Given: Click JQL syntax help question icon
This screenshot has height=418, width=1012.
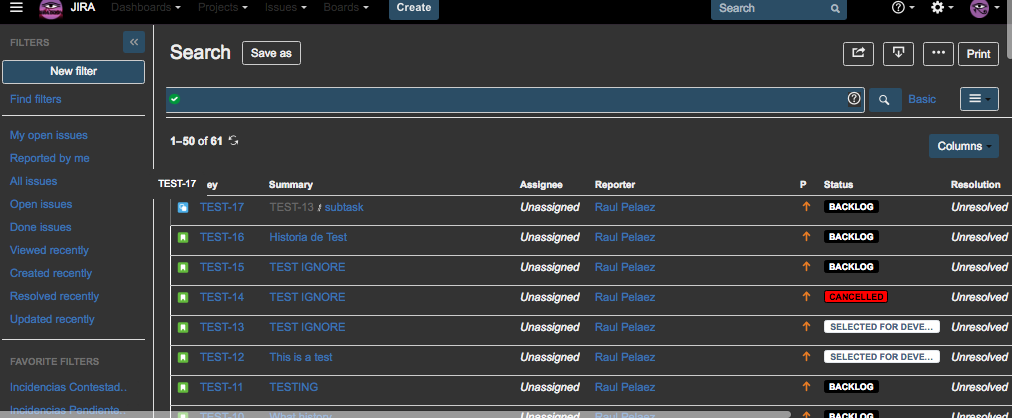Looking at the screenshot, I should point(854,99).
